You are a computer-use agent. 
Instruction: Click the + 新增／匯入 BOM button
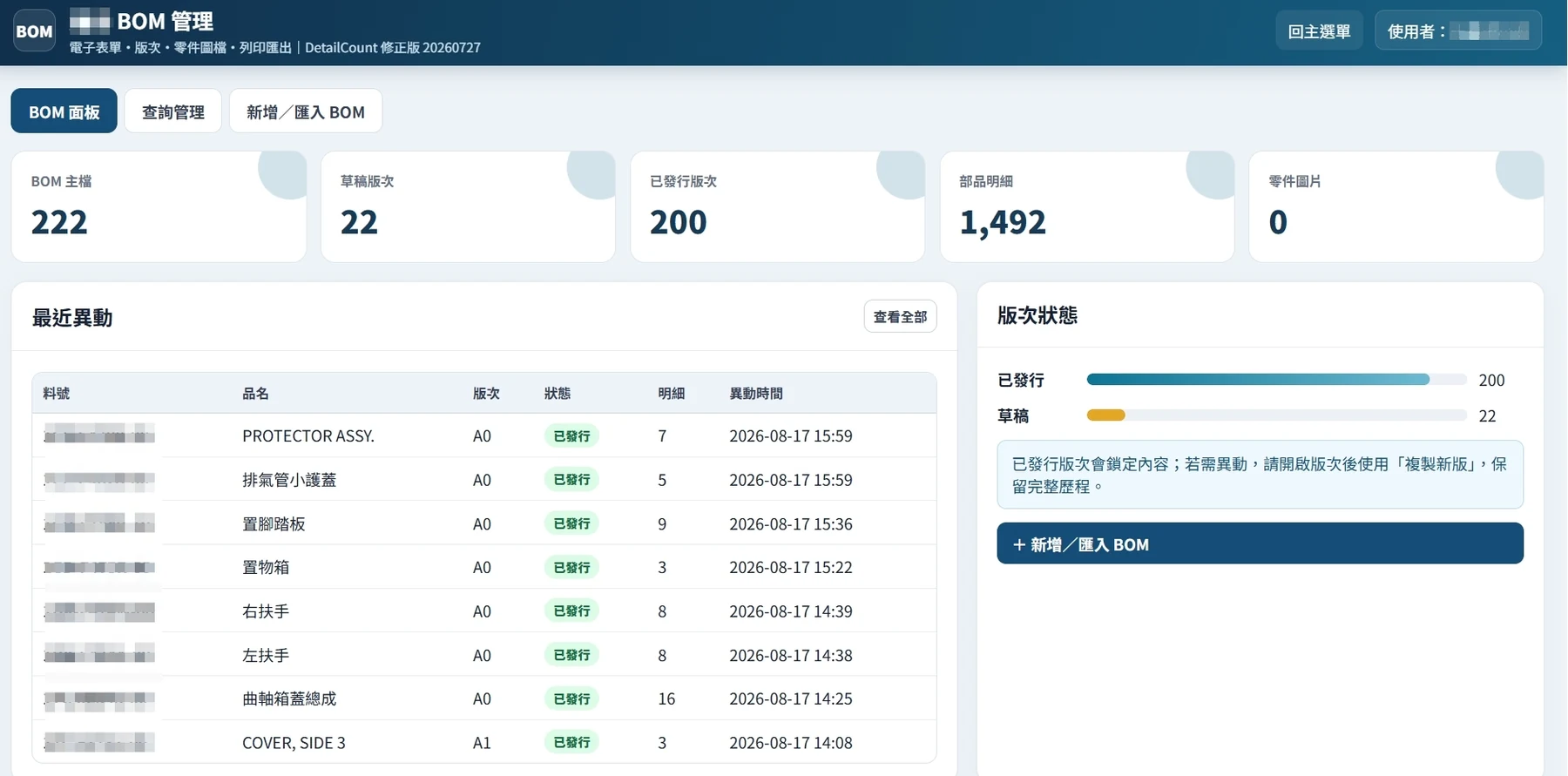coord(1260,544)
